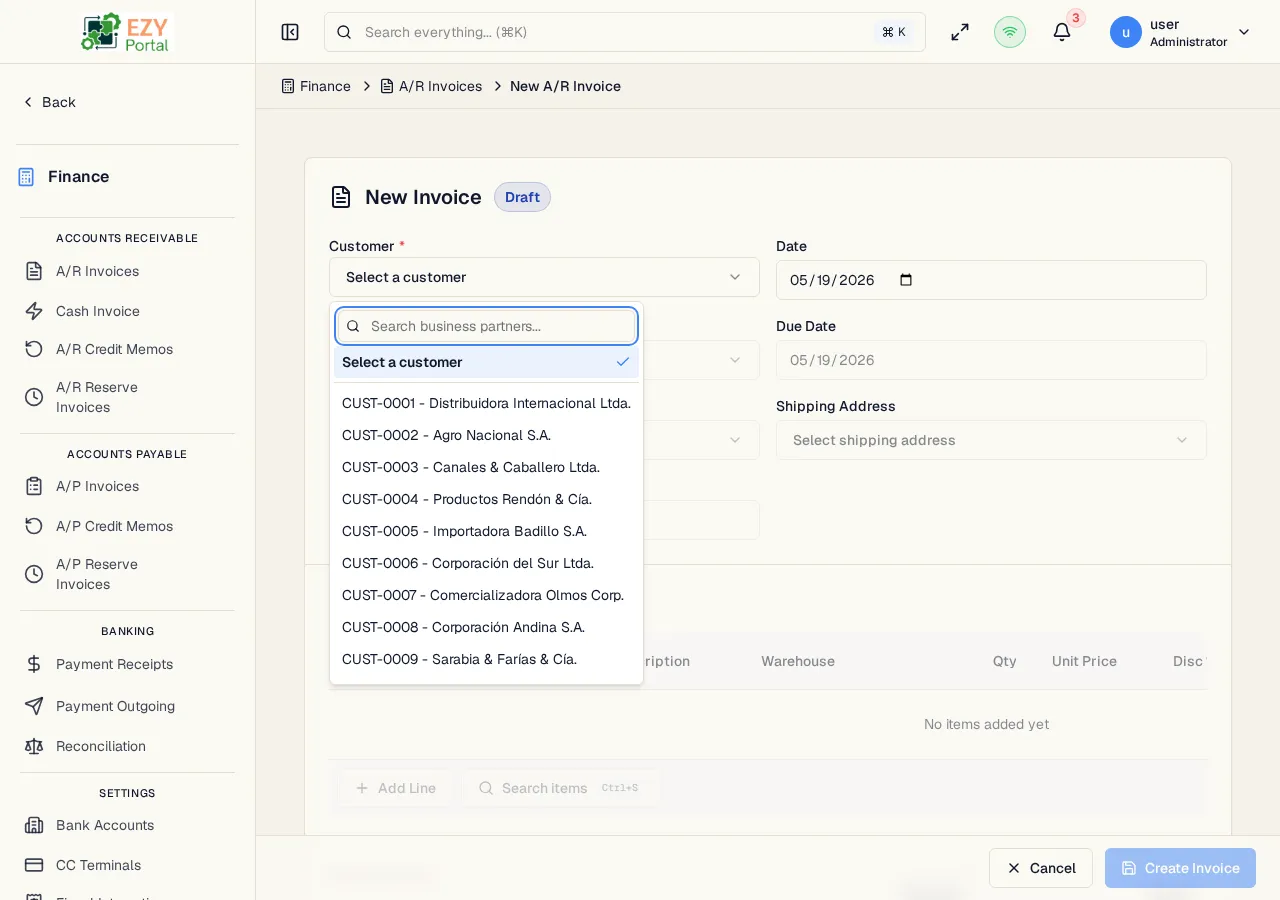Click the Finance calculator icon in sidebar header
1280x900 pixels.
pos(27,177)
